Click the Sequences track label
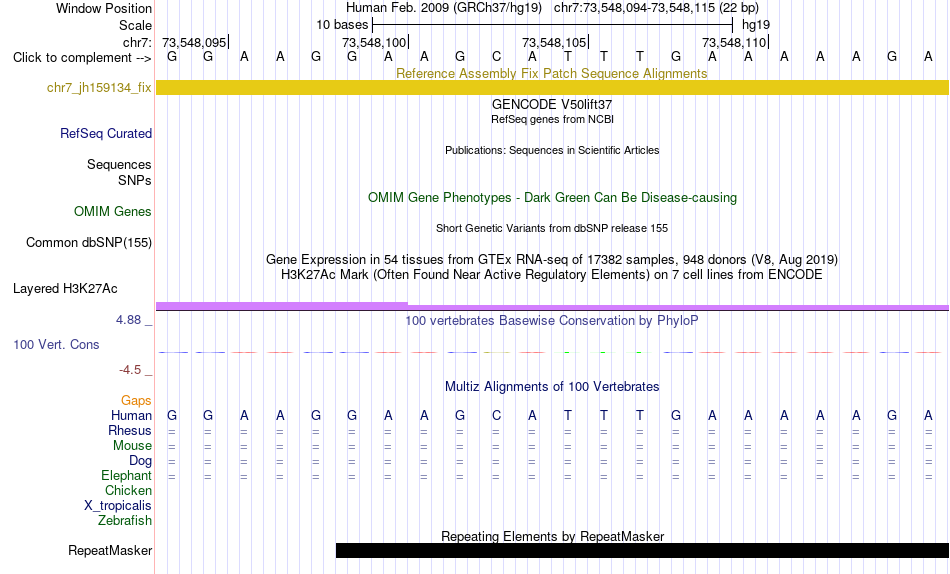 pos(119,165)
